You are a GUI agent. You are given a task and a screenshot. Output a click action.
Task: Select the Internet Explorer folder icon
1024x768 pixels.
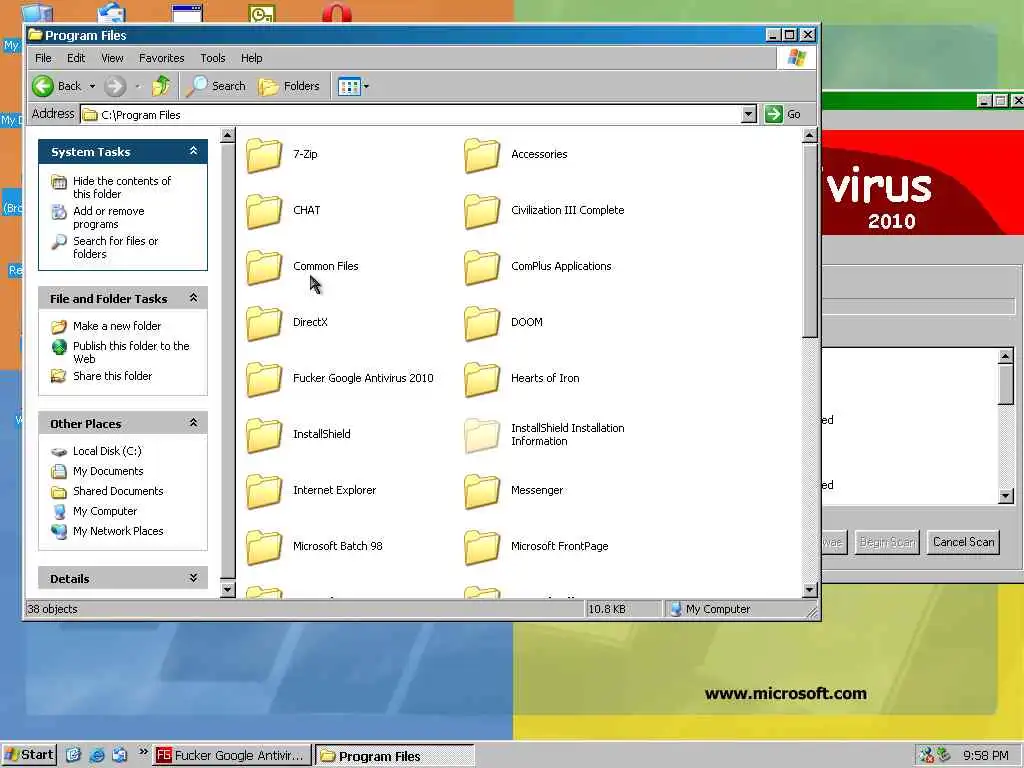(x=264, y=491)
